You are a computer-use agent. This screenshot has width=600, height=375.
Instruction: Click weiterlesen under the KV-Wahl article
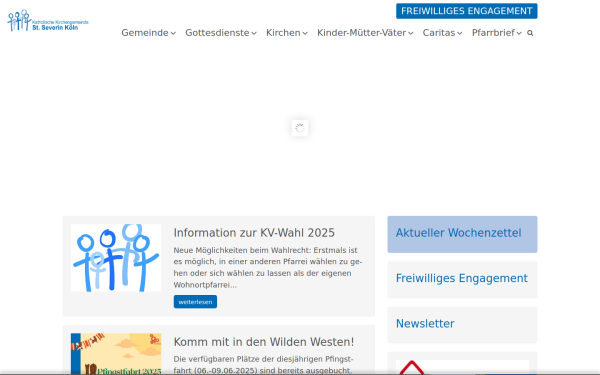click(195, 302)
